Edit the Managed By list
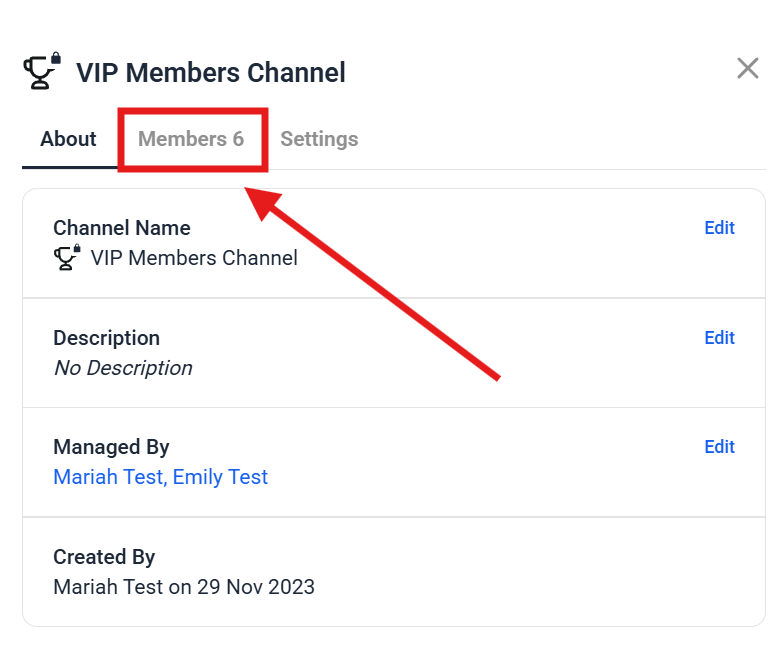Image resolution: width=784 pixels, height=655 pixels. (719, 447)
